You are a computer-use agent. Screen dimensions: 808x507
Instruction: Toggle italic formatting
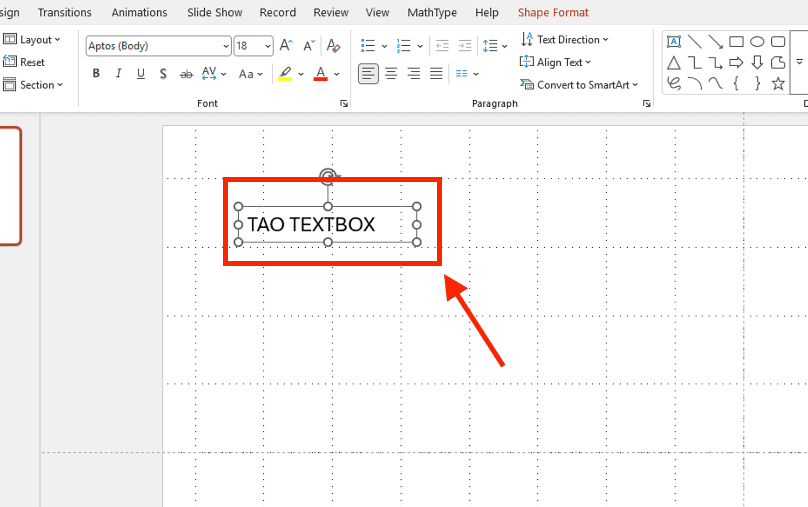(119, 74)
